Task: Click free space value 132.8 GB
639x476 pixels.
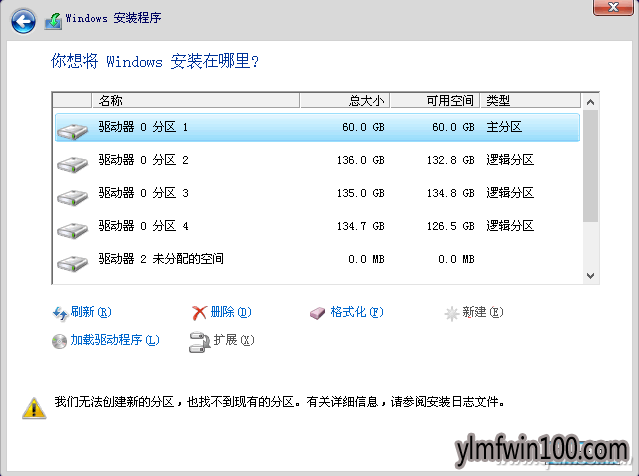Action: pyautogui.click(x=451, y=160)
